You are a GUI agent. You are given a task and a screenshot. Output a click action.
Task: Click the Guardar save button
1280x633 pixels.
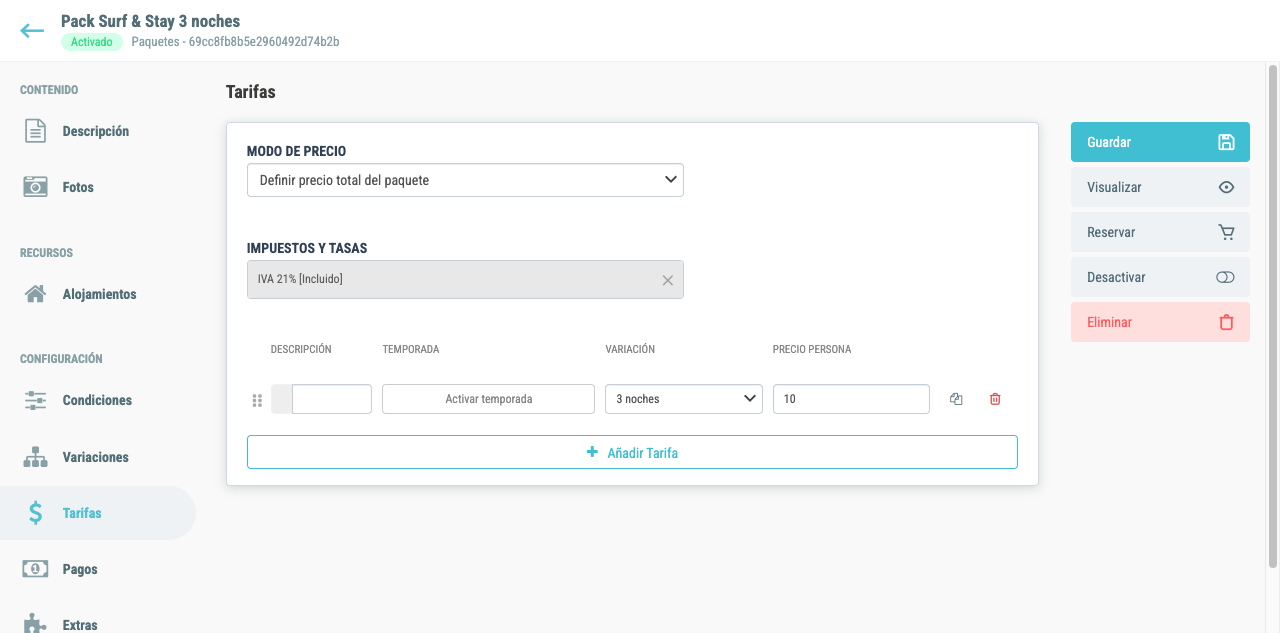click(1160, 142)
